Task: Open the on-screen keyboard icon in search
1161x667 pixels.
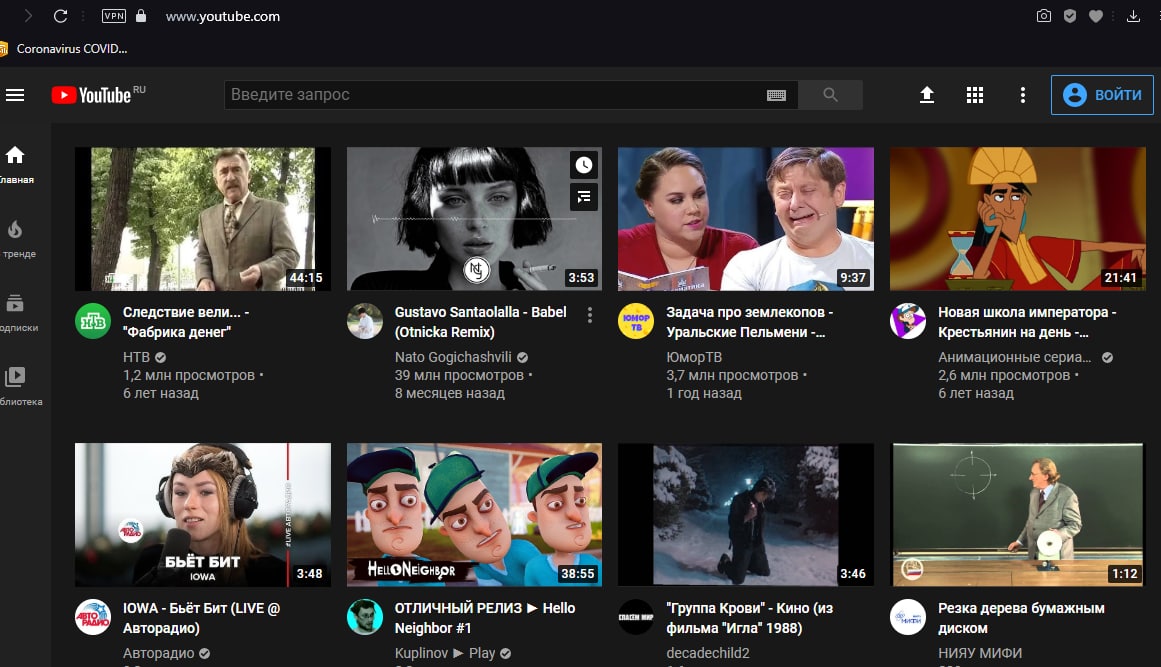Action: click(x=776, y=95)
